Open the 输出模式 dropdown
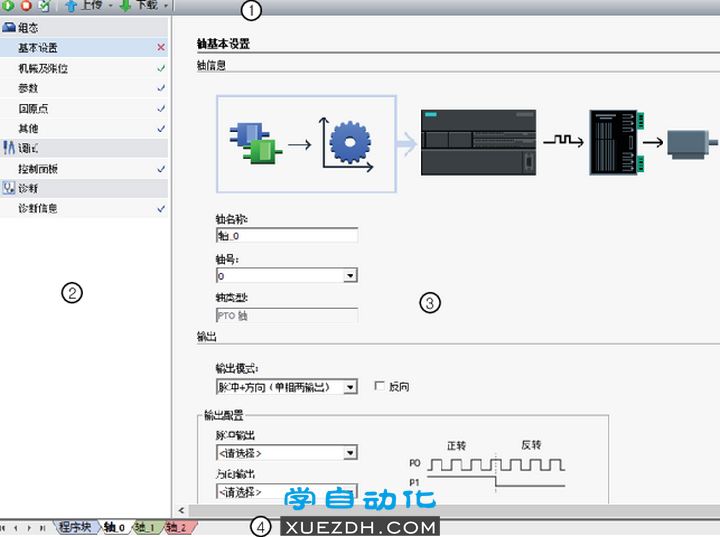The image size is (720, 537). point(350,387)
